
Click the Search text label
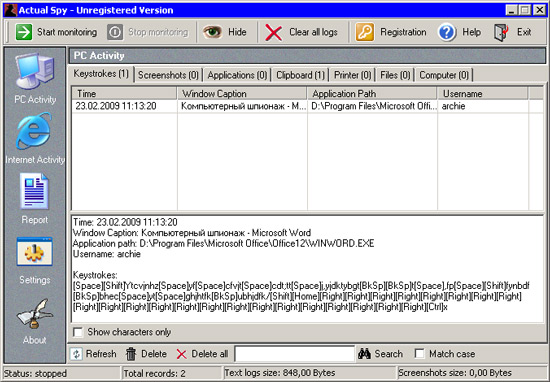[x=388, y=354]
